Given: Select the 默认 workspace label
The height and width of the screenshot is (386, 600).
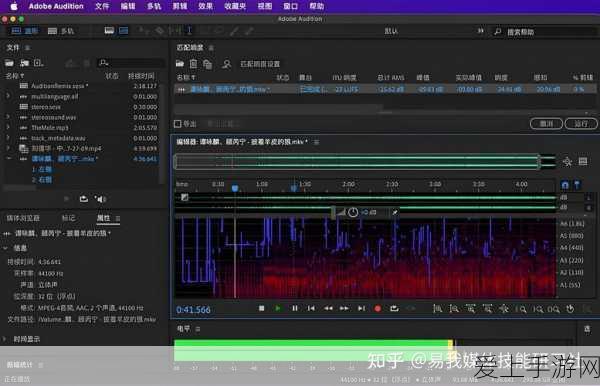Looking at the screenshot, I should click(391, 31).
